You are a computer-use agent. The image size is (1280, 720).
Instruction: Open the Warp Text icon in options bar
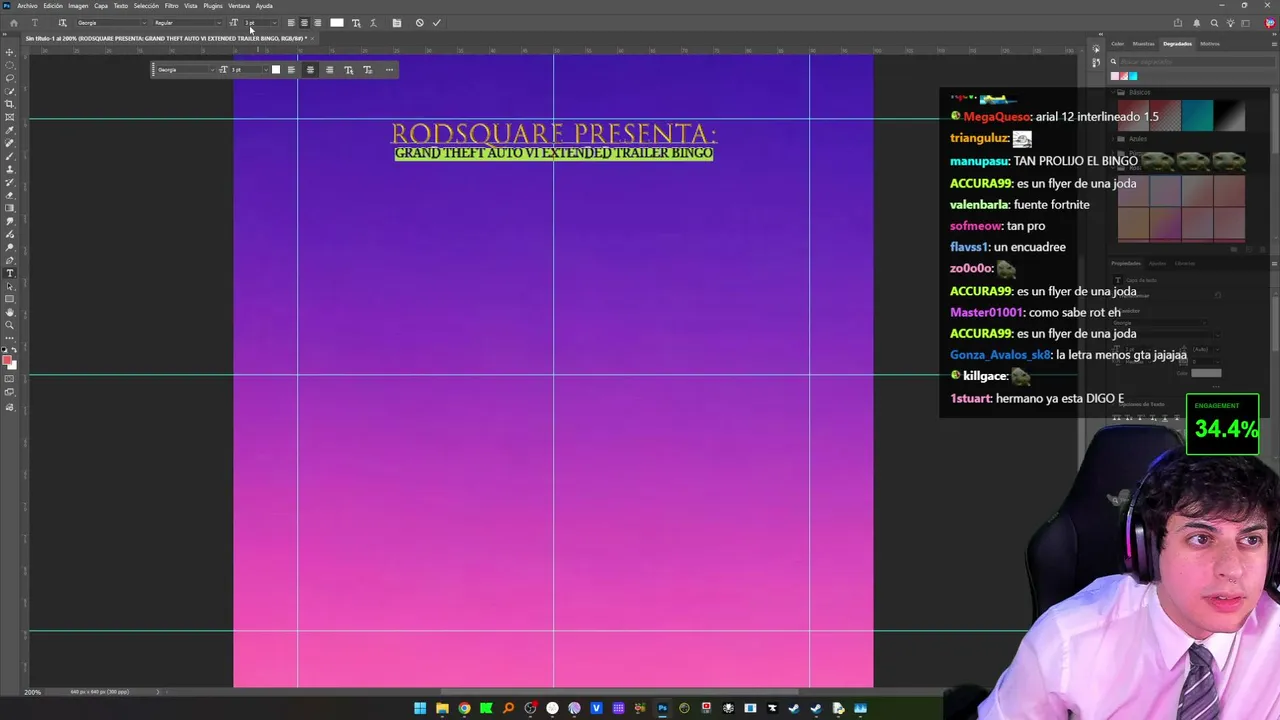(x=374, y=23)
